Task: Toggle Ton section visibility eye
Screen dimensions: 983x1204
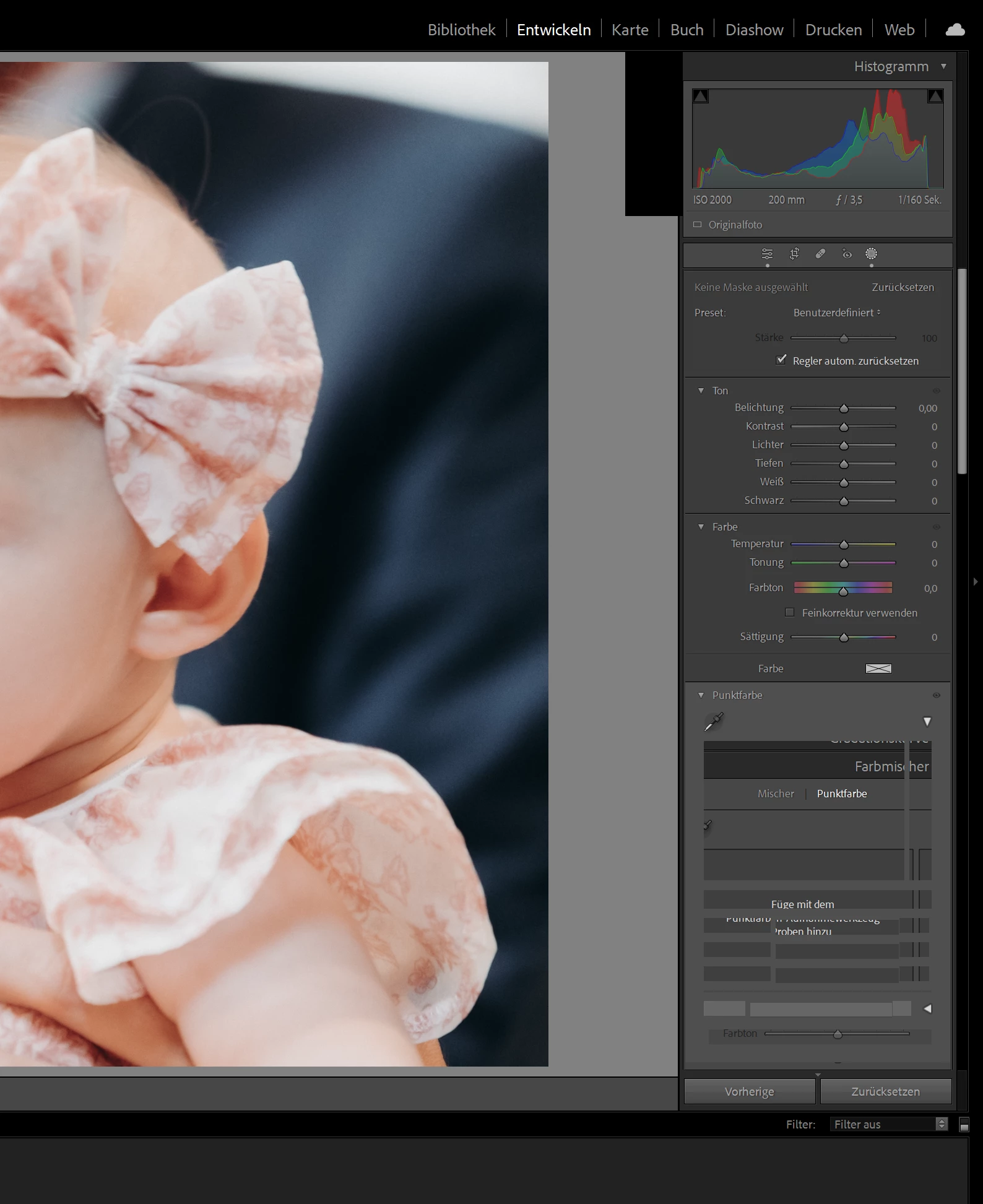Action: [x=937, y=391]
